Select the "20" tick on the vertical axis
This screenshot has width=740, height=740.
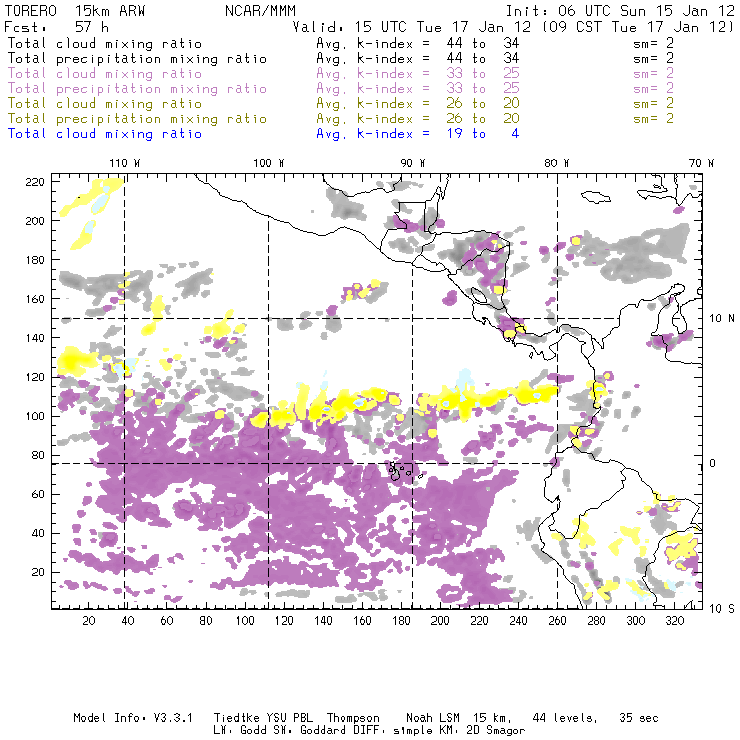38,572
